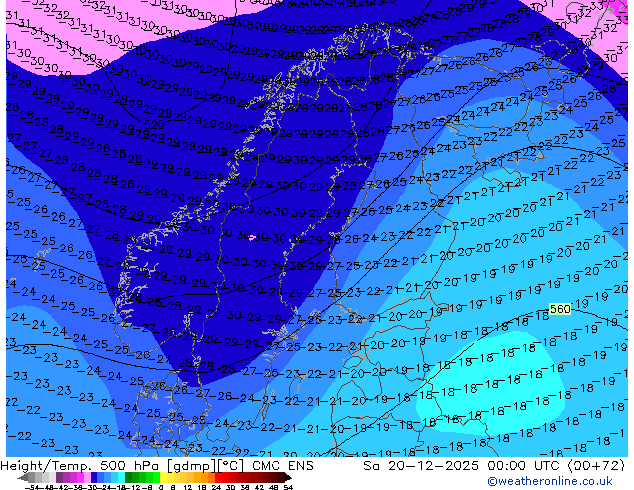Click the 'CMC ENS' model label
The height and width of the screenshot is (490, 634).
283,466
